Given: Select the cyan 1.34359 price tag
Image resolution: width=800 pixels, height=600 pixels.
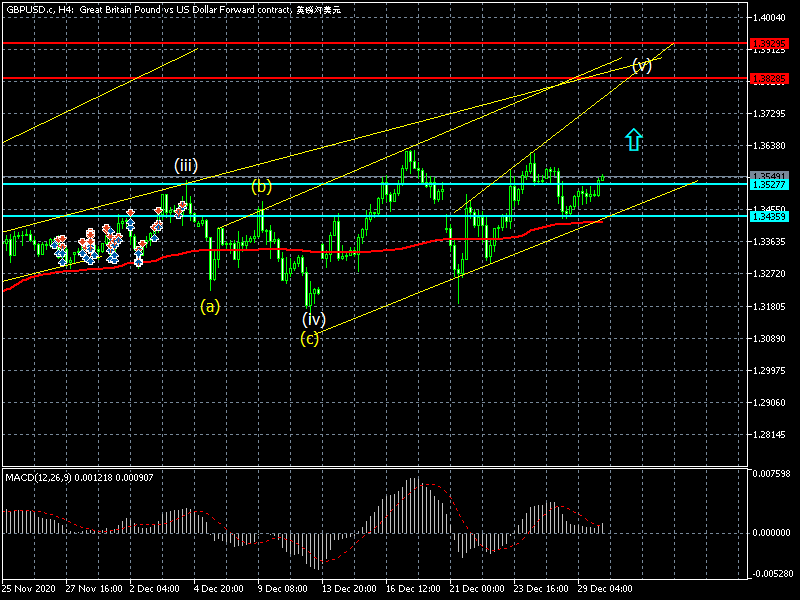Looking at the screenshot, I should 771,217.
